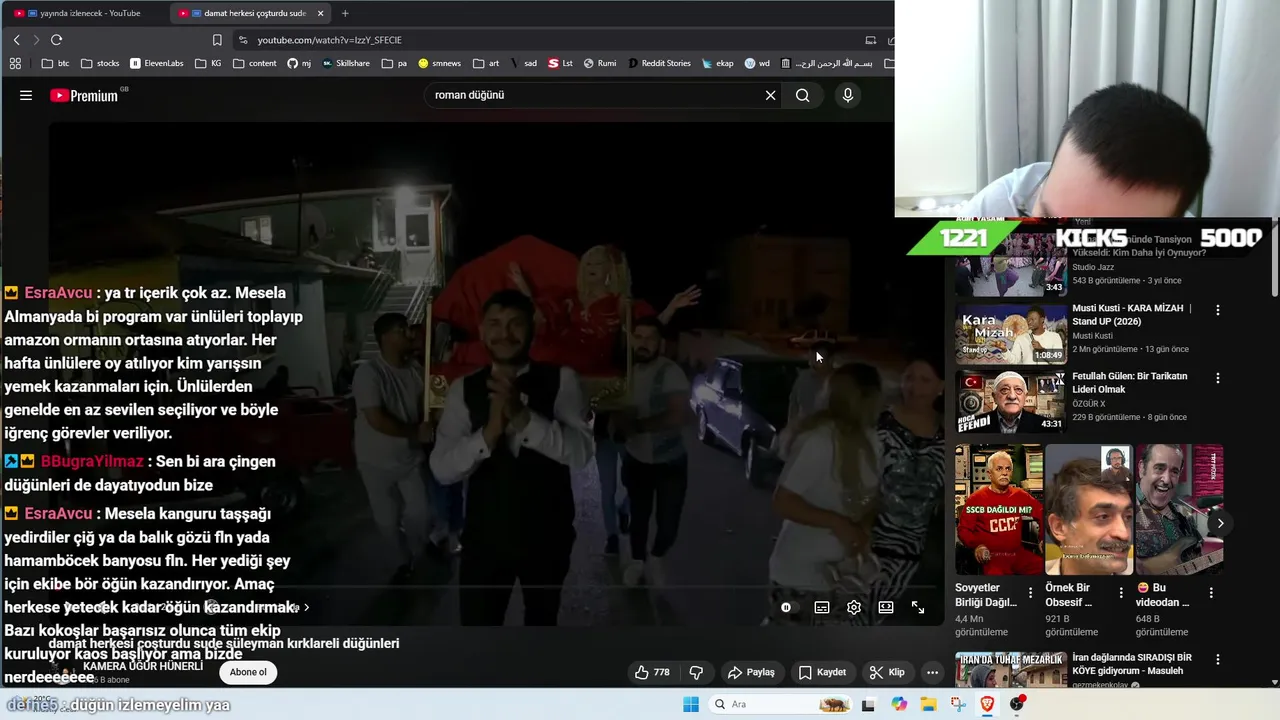Click the taskbar 'Ara' search box
Viewport: 1280px width, 720px height.
tap(780, 704)
